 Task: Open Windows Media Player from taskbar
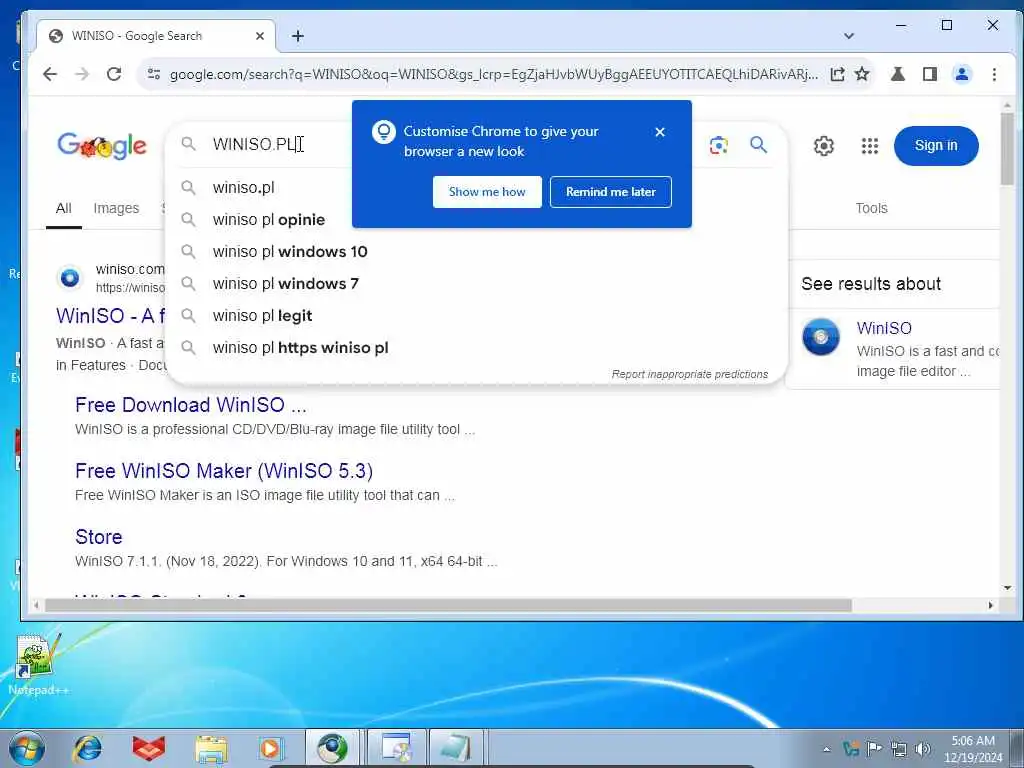pos(270,748)
